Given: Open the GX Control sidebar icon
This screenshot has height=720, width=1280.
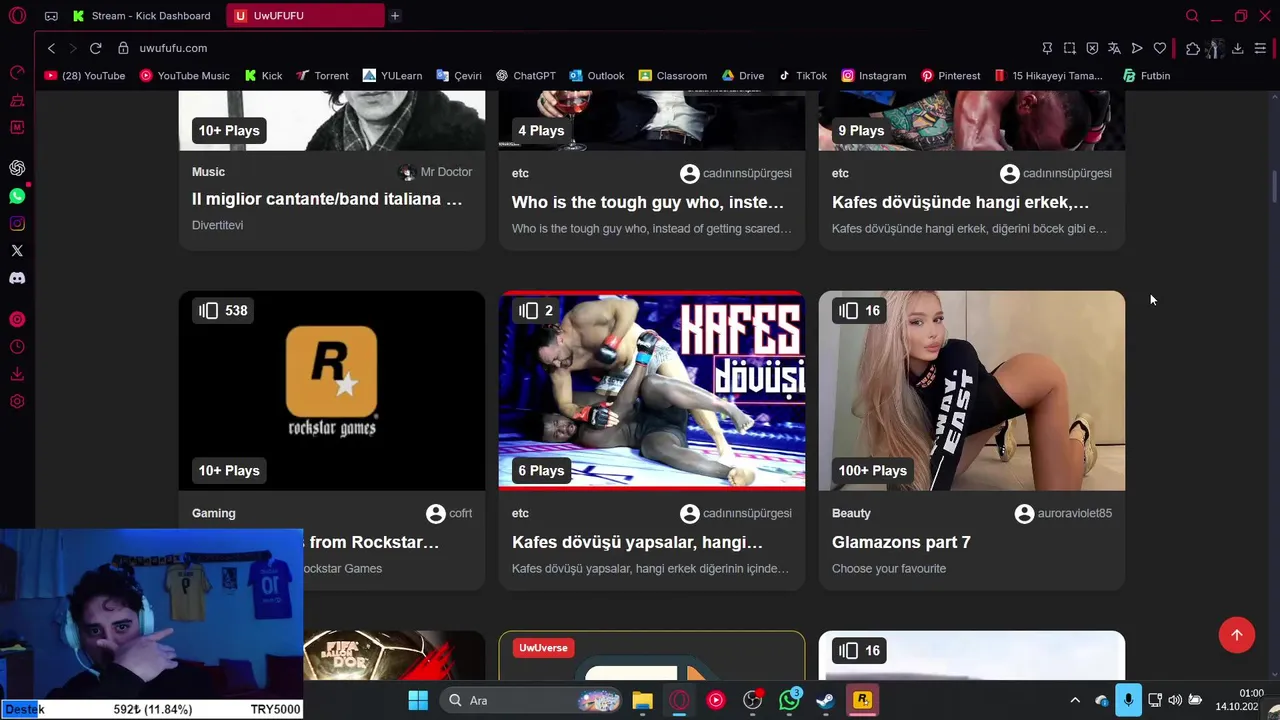Looking at the screenshot, I should tap(17, 73).
